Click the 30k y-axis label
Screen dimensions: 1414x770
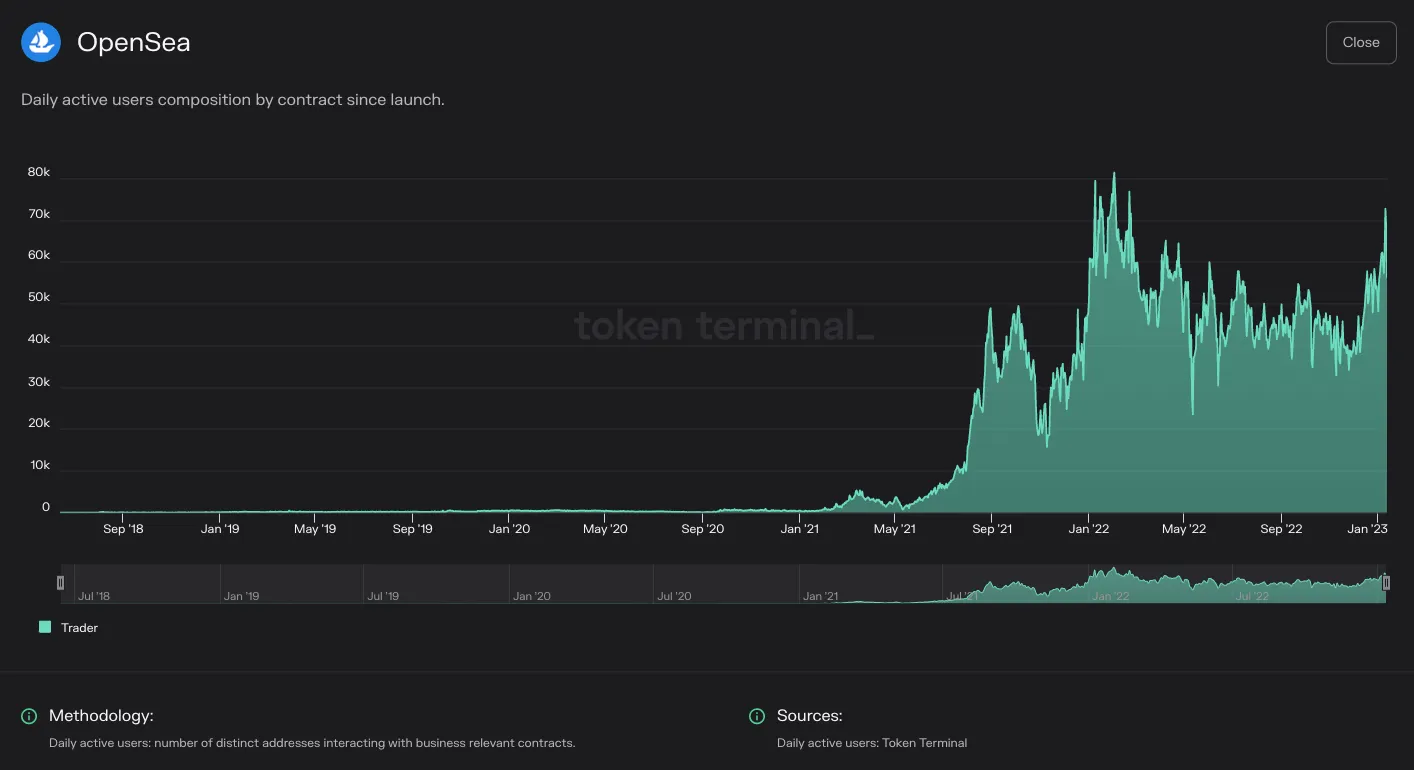pos(39,381)
